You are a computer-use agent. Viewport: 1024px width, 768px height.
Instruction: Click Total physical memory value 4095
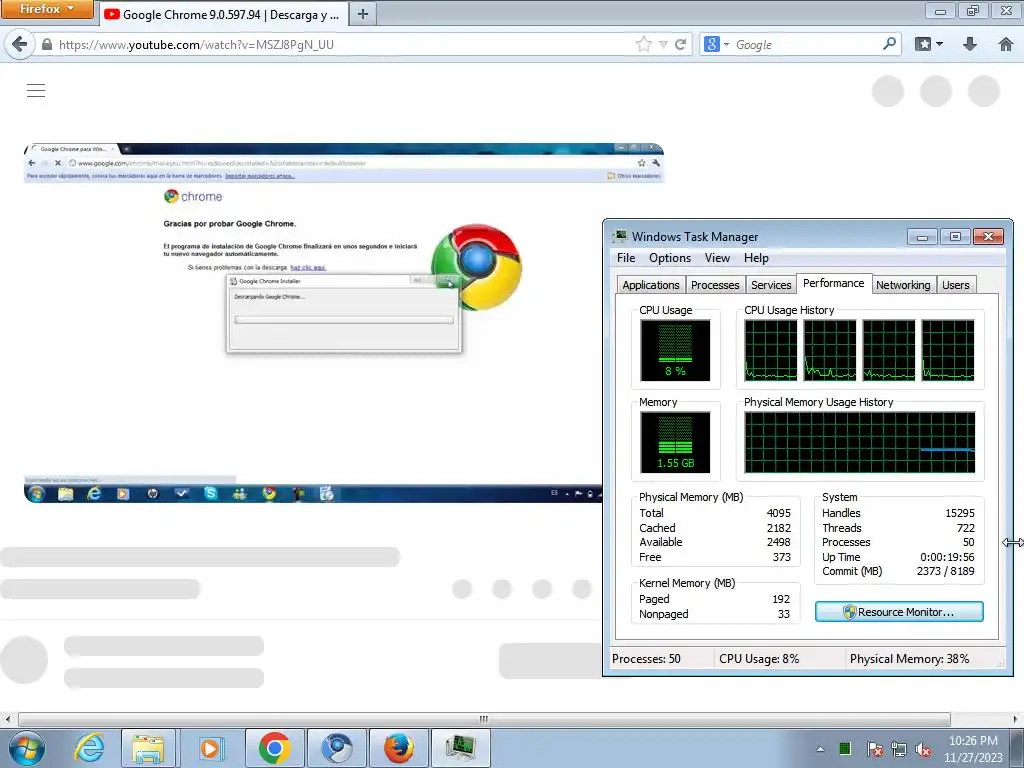pos(778,513)
